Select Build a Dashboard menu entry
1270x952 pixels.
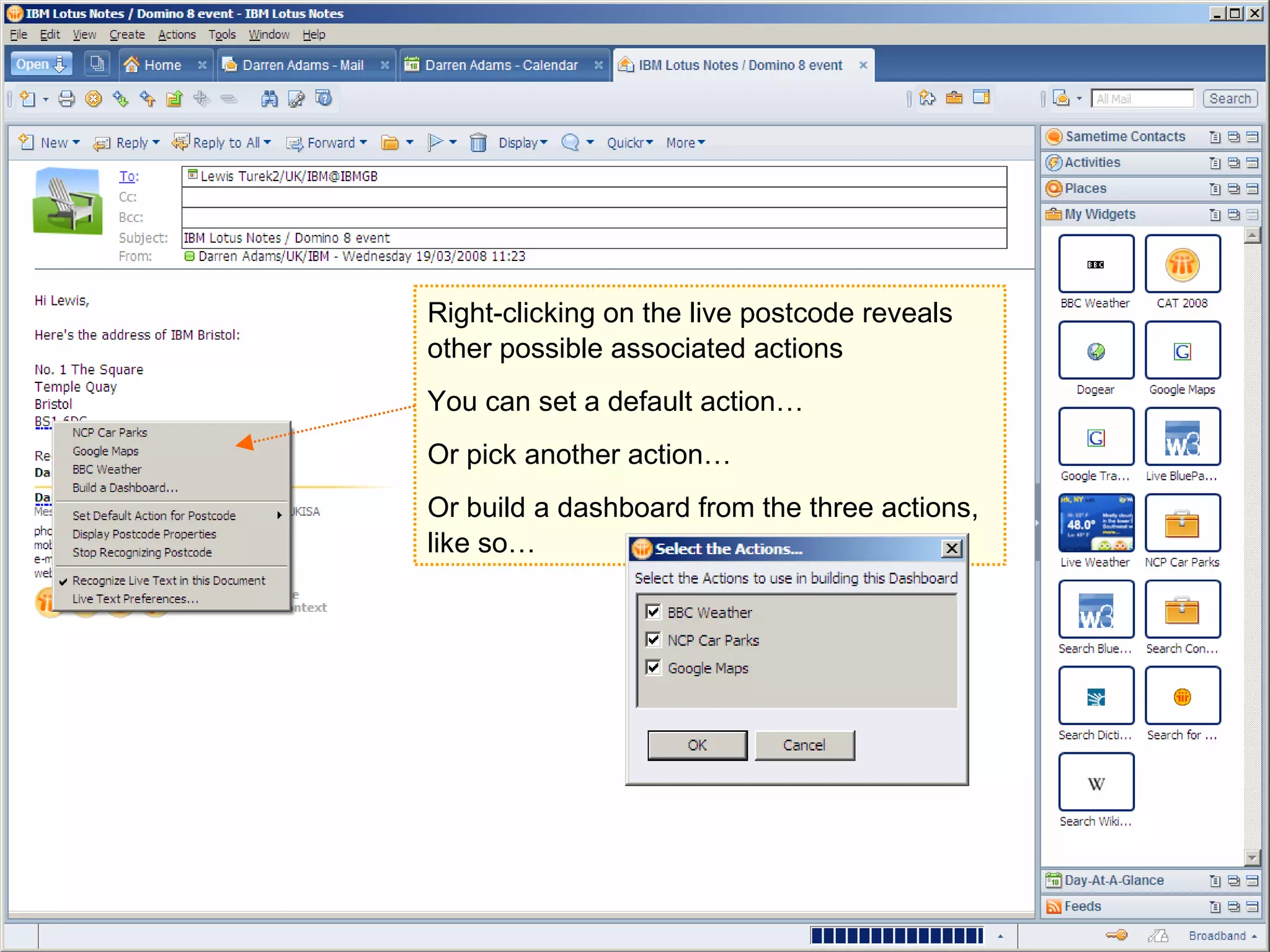pos(125,488)
